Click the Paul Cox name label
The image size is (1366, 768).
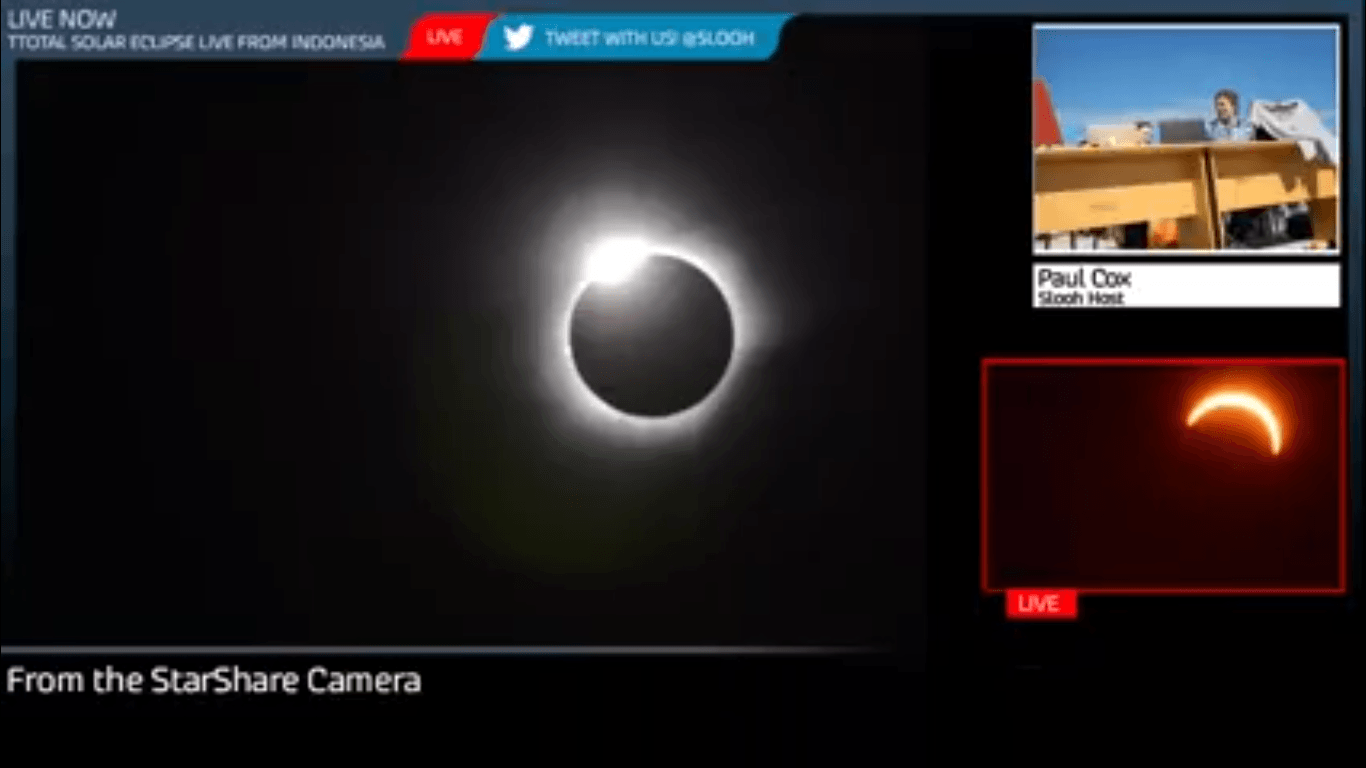pyautogui.click(x=1083, y=278)
